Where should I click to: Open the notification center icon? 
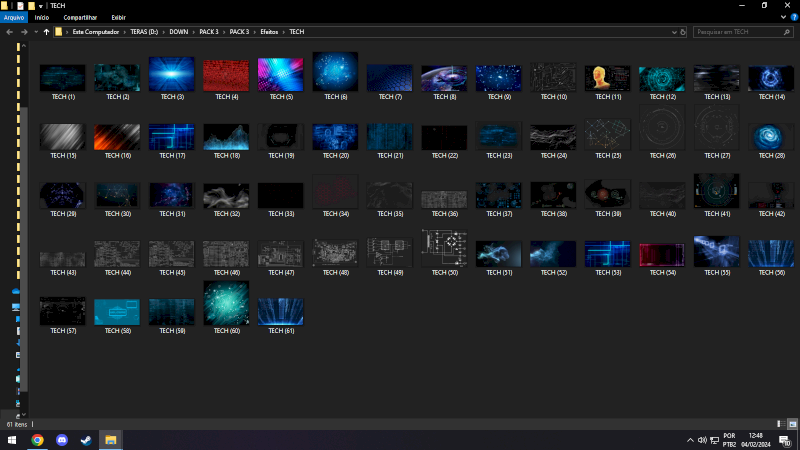coord(785,440)
